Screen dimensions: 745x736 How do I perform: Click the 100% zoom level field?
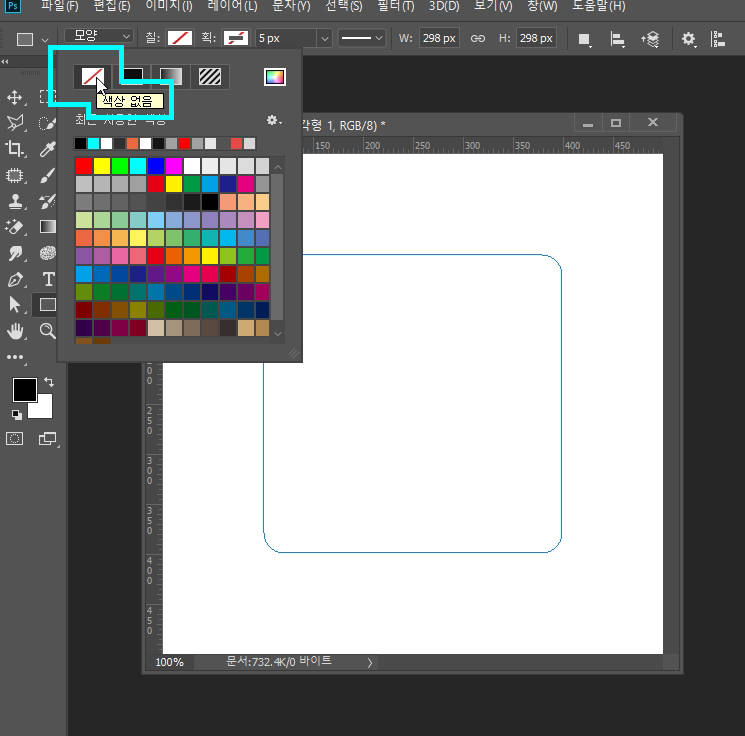pos(170,662)
